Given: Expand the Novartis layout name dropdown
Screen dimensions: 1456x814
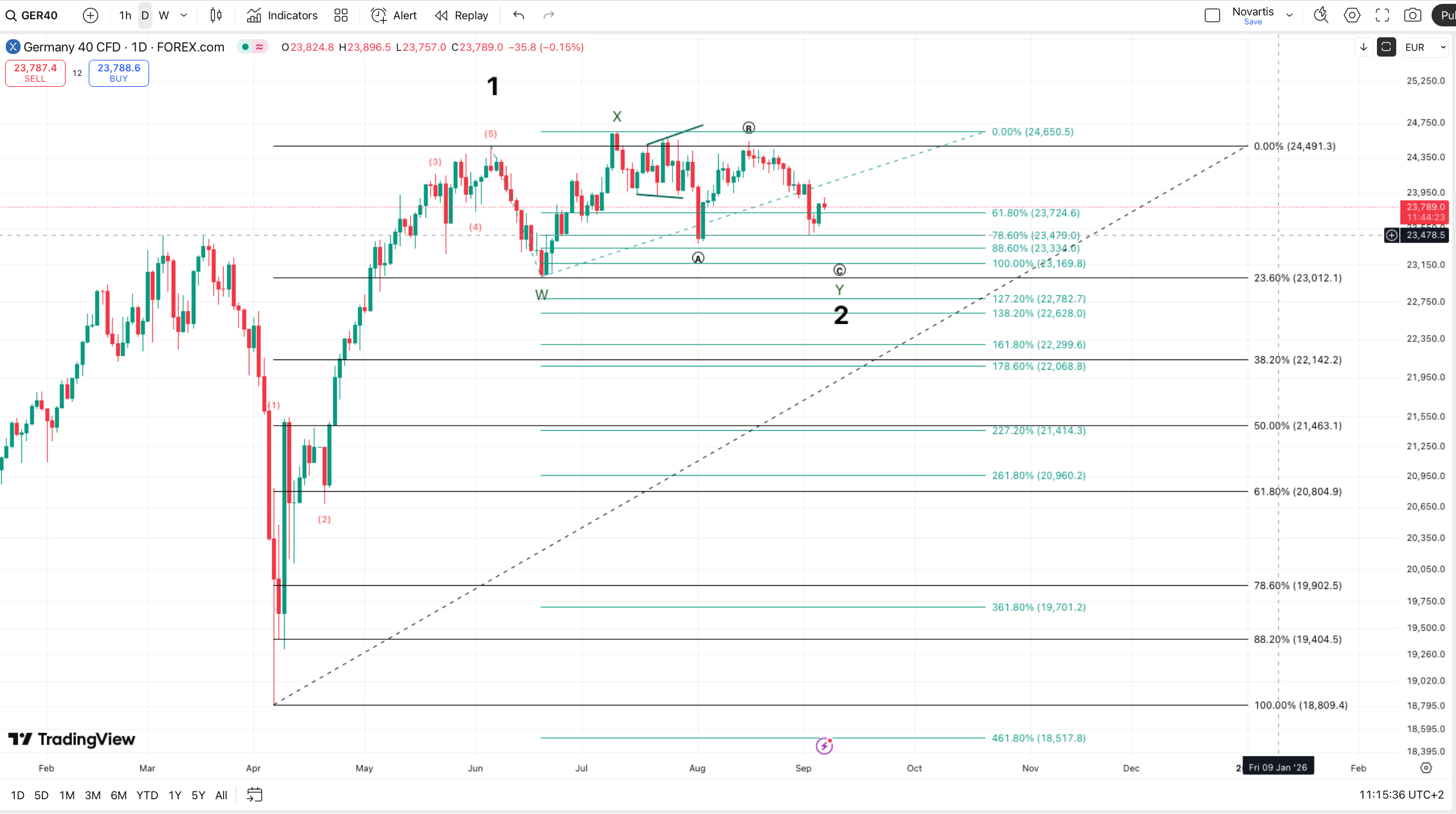Looking at the screenshot, I should (x=1290, y=15).
